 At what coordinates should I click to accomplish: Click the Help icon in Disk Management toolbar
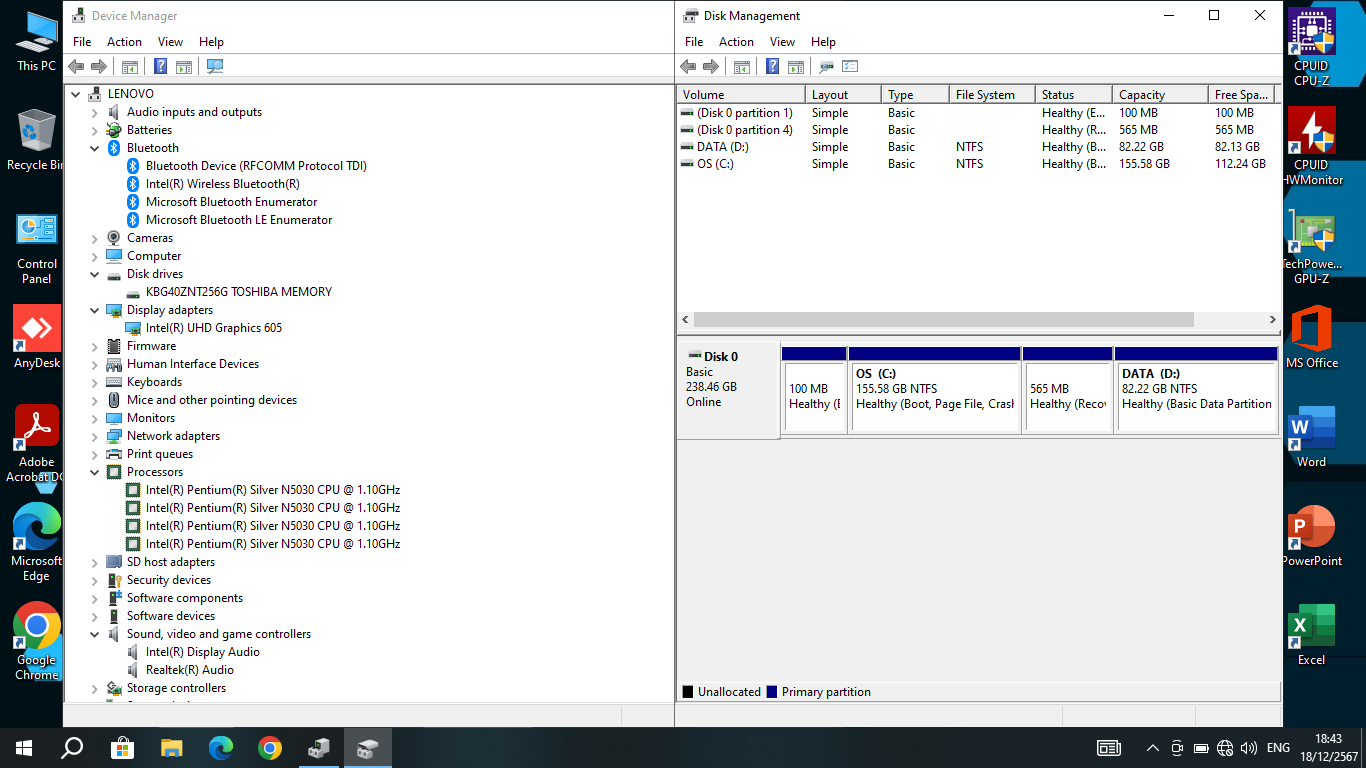(772, 67)
